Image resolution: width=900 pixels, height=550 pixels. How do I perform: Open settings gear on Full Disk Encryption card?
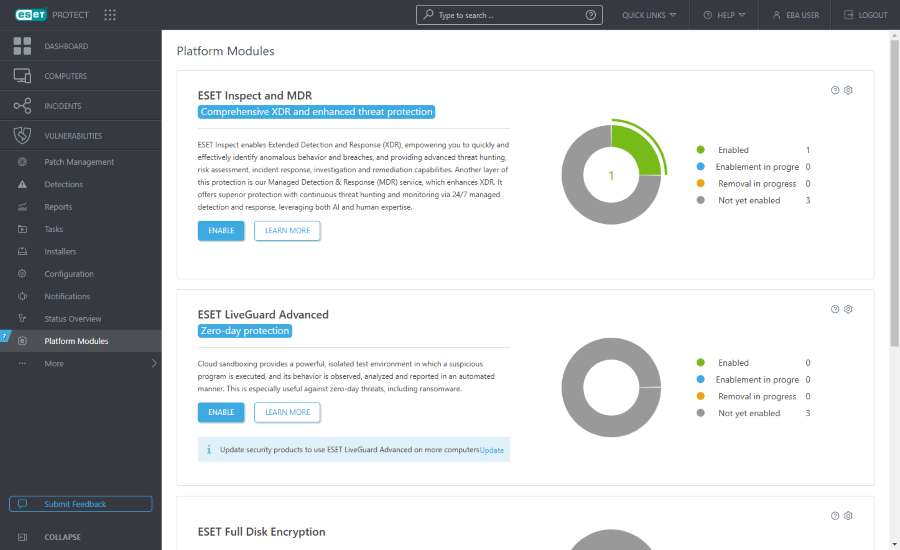848,516
